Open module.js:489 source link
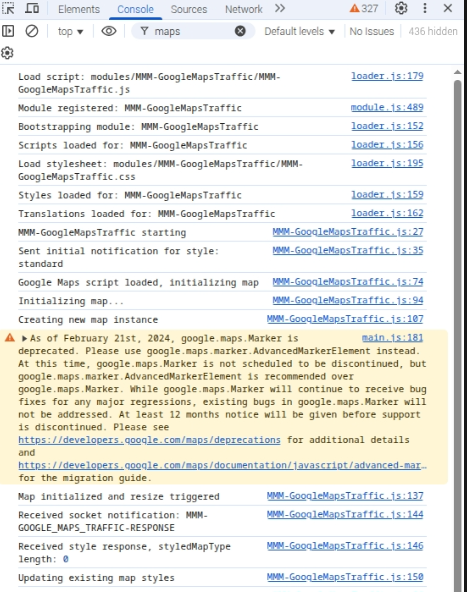The width and height of the screenshot is (467, 592). (387, 107)
